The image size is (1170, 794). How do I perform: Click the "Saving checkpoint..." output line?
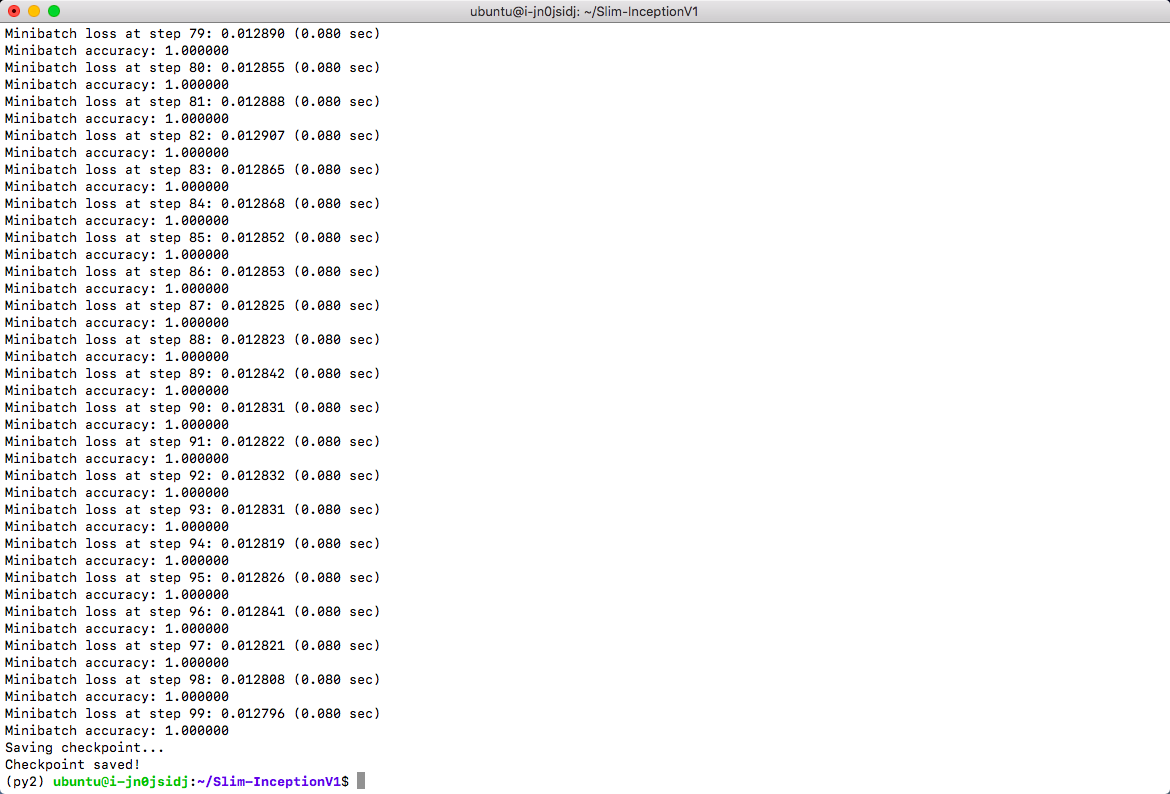click(x=84, y=747)
